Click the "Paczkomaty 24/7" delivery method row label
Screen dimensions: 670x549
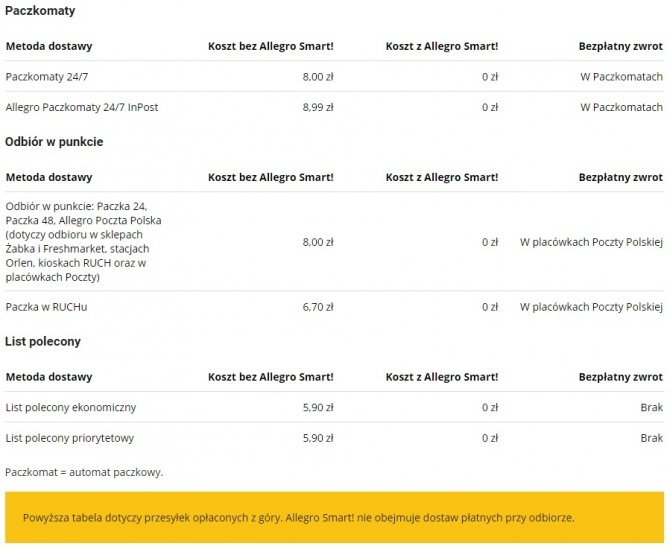click(x=47, y=77)
